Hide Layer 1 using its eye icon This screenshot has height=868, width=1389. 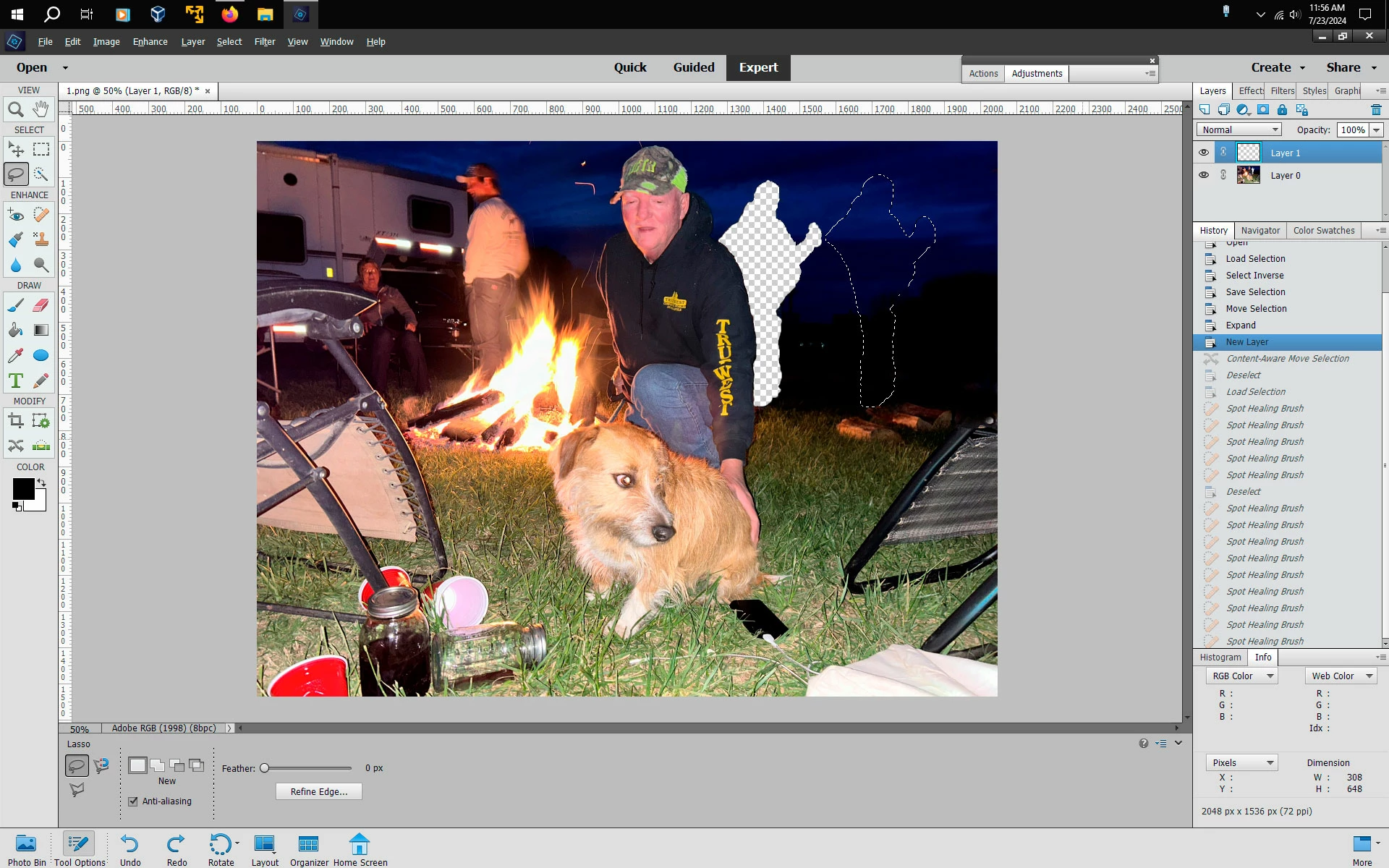[x=1204, y=153]
